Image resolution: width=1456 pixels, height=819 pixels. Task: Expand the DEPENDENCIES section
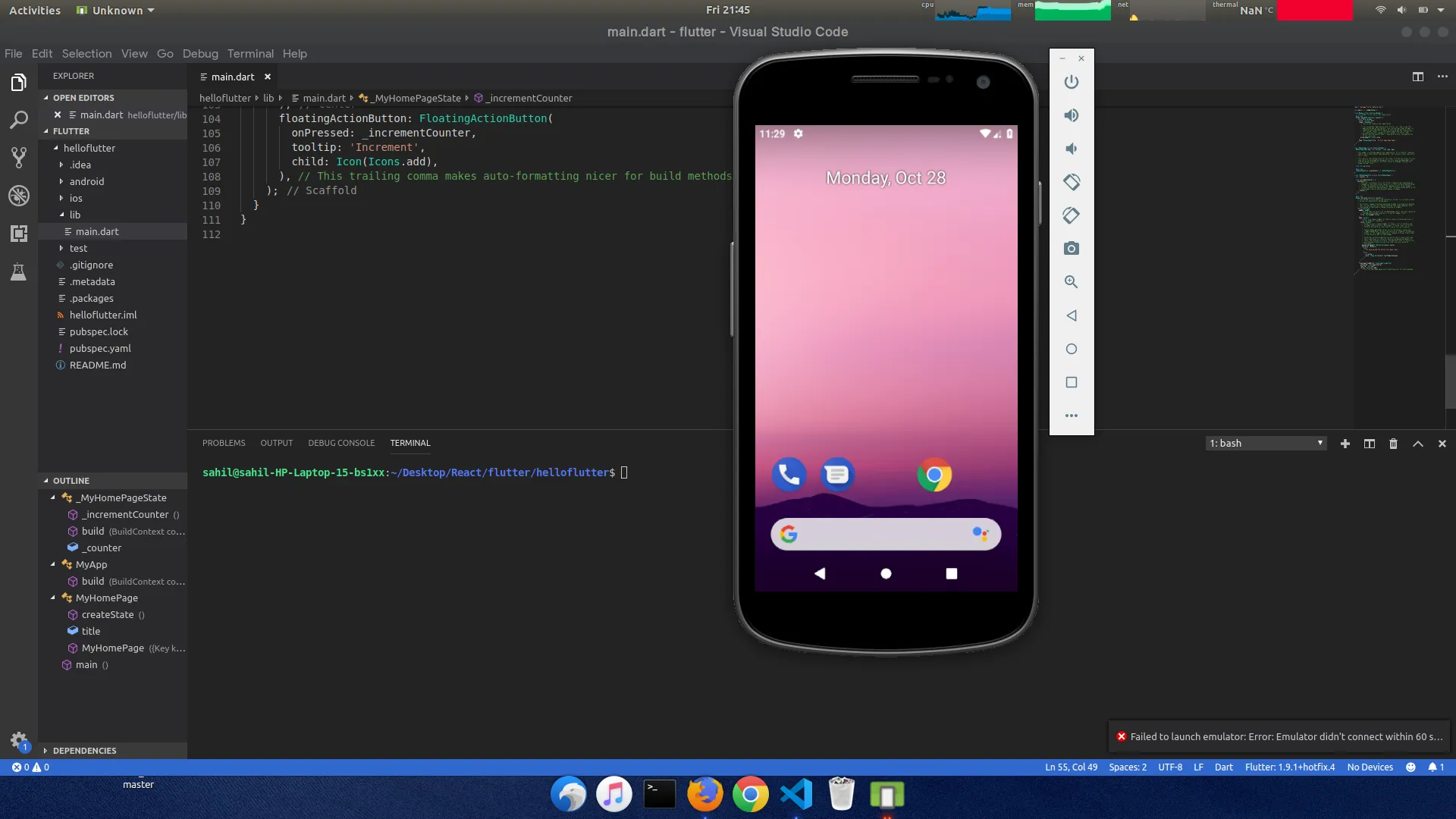pos(84,751)
